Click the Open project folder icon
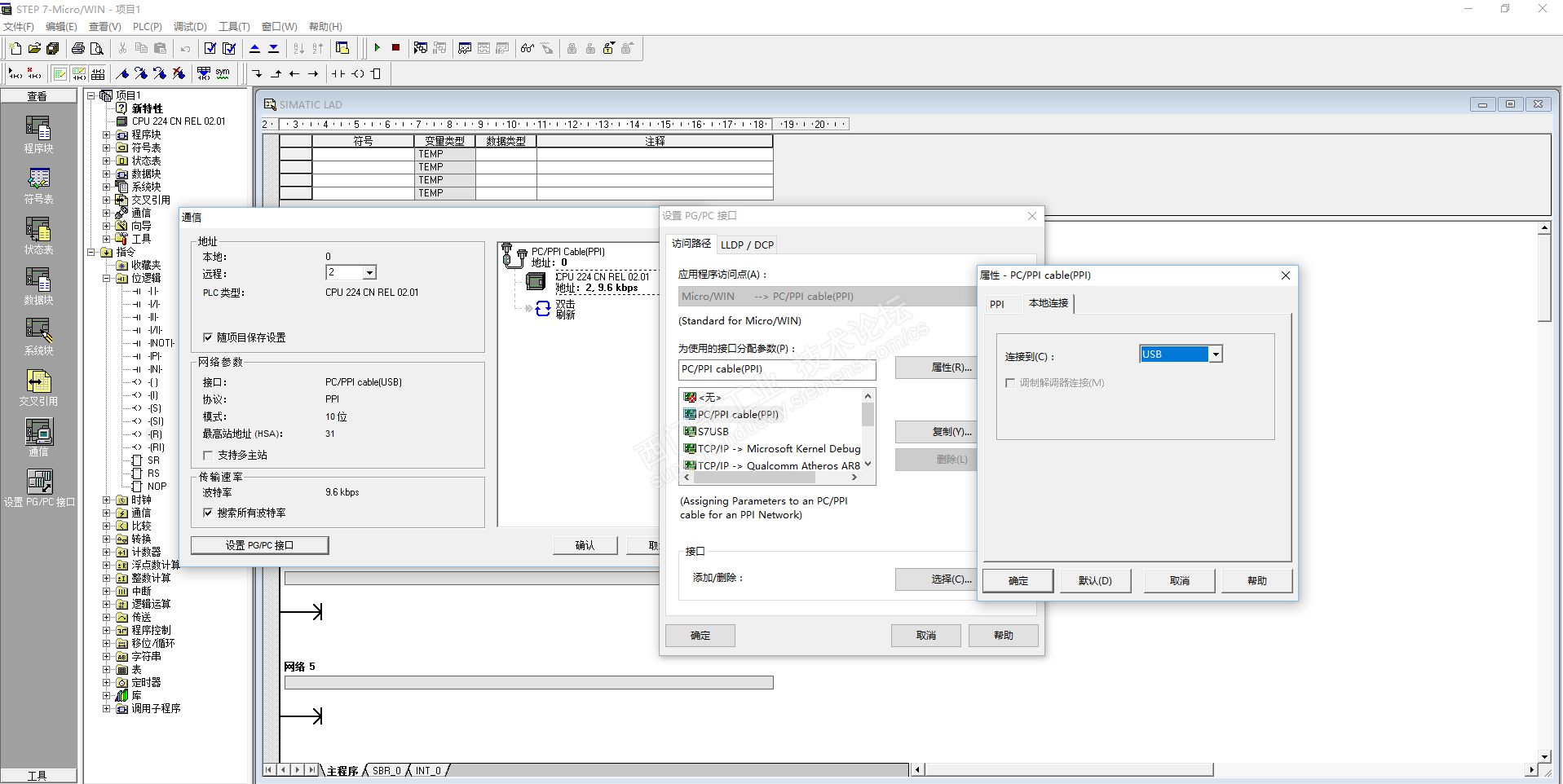This screenshot has width=1563, height=784. tap(34, 49)
